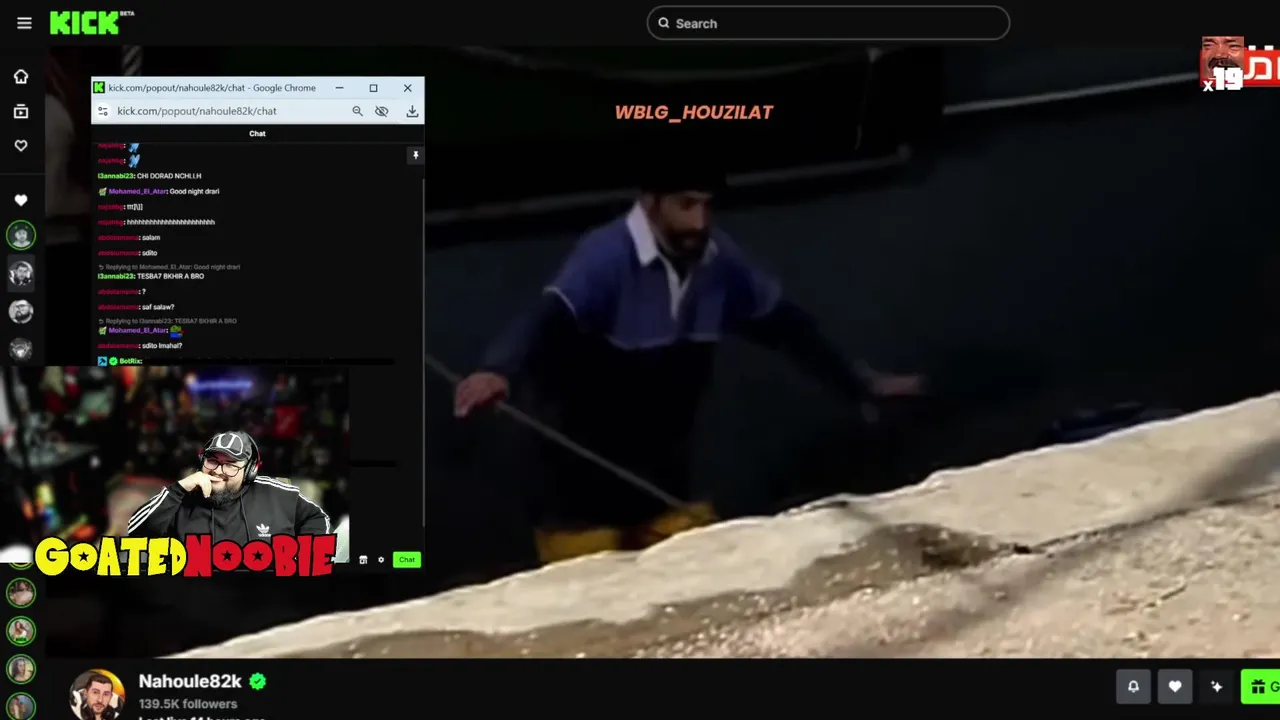Open l3annabi23's profile from CHI DORAD message
Screen dimensions: 1280x720
115,176
